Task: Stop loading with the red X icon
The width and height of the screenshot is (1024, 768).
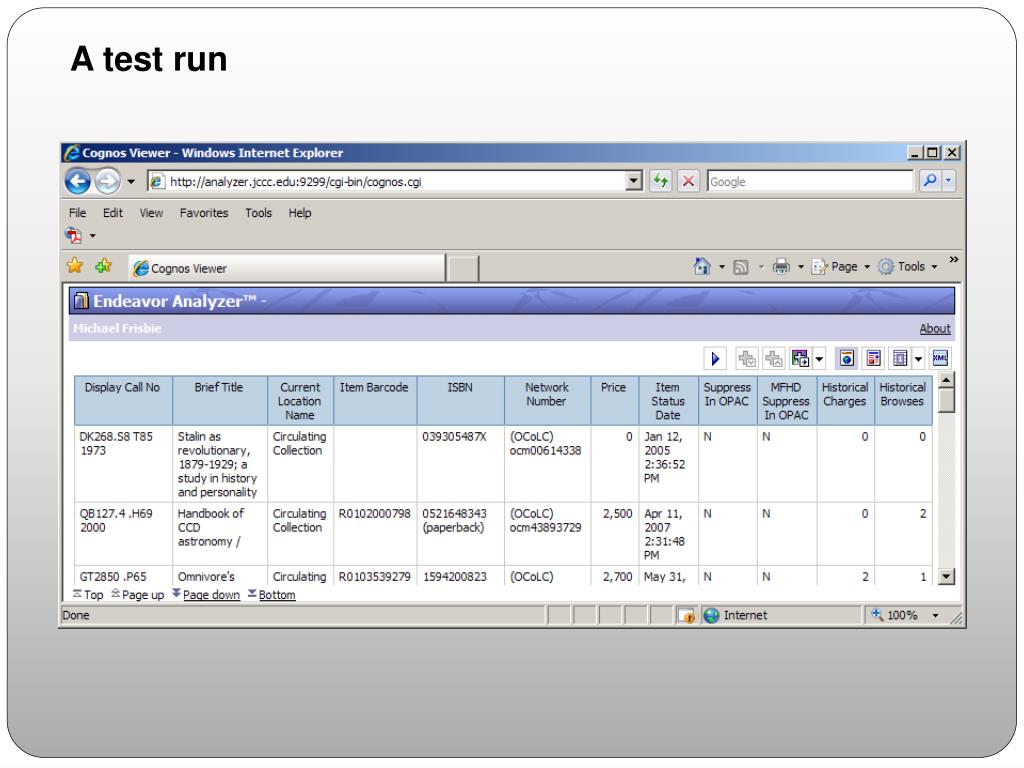Action: (x=688, y=181)
